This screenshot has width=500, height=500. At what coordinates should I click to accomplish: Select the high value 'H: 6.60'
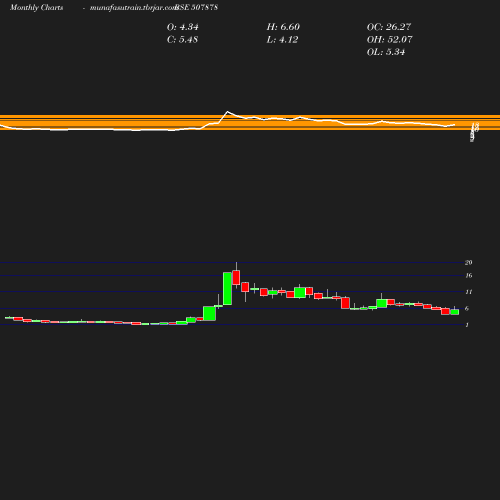pos(283,27)
